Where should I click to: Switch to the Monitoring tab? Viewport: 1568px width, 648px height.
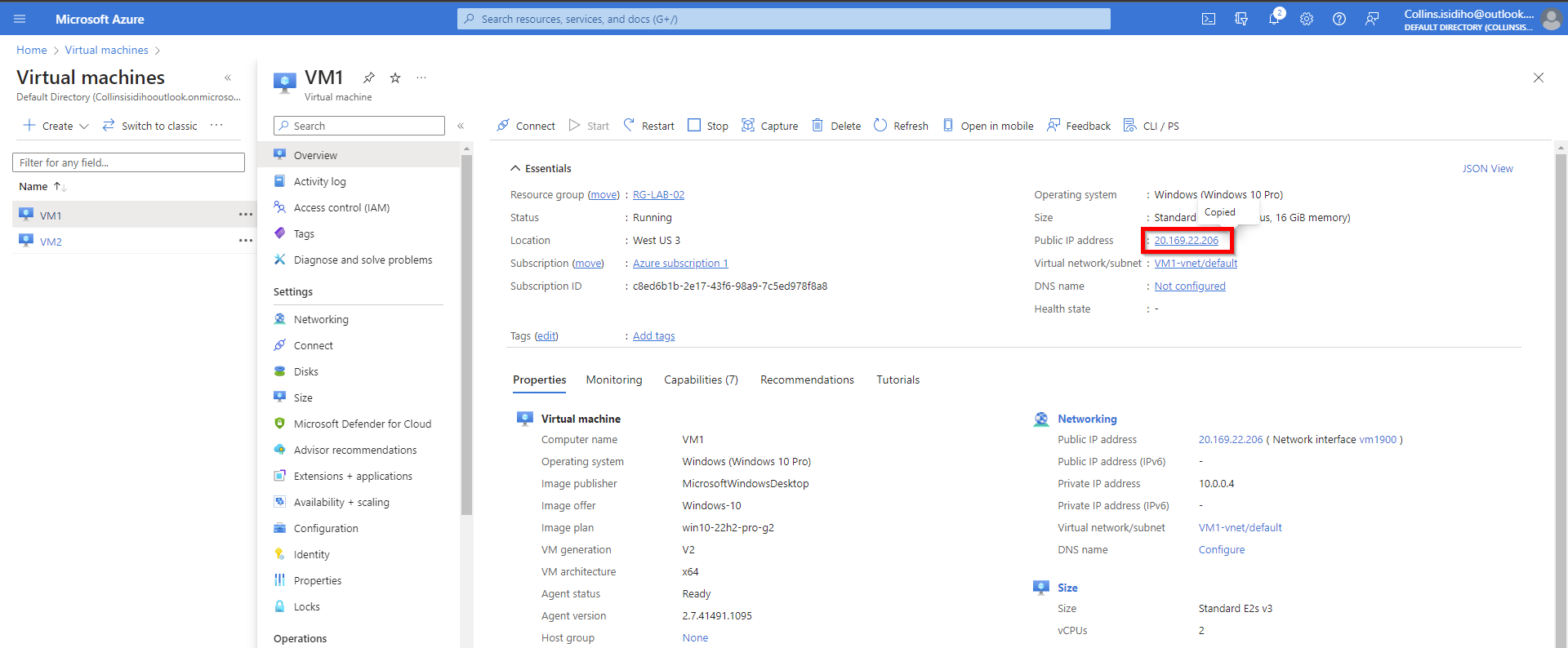tap(614, 379)
